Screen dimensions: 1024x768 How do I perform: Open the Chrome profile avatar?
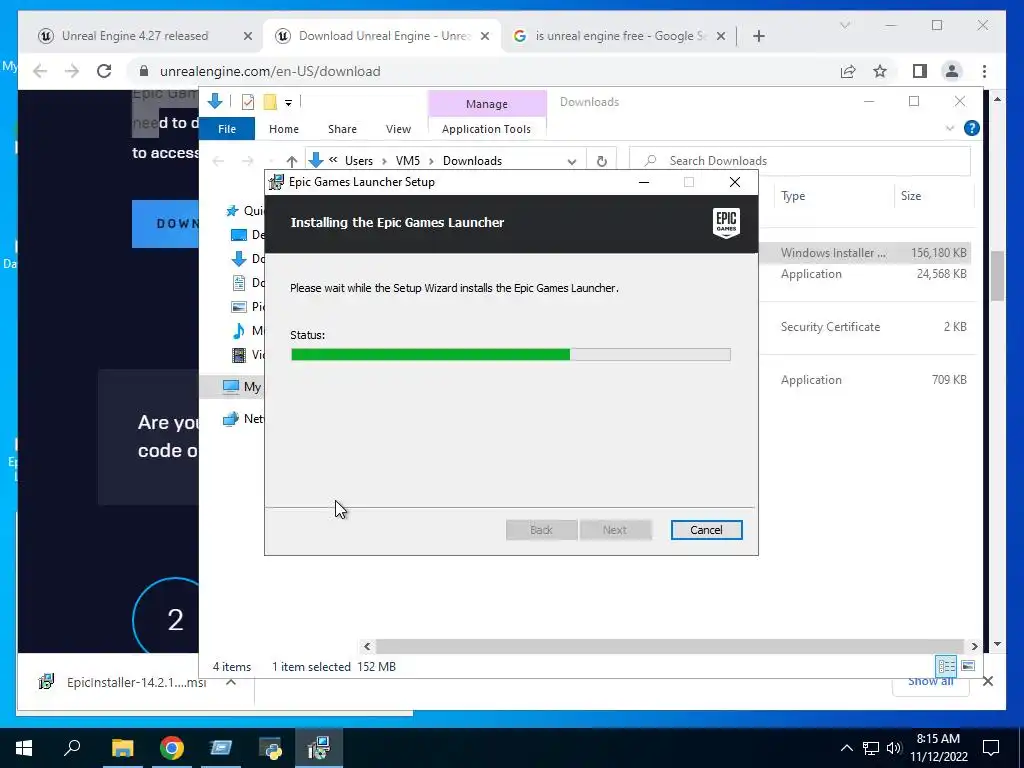(952, 71)
